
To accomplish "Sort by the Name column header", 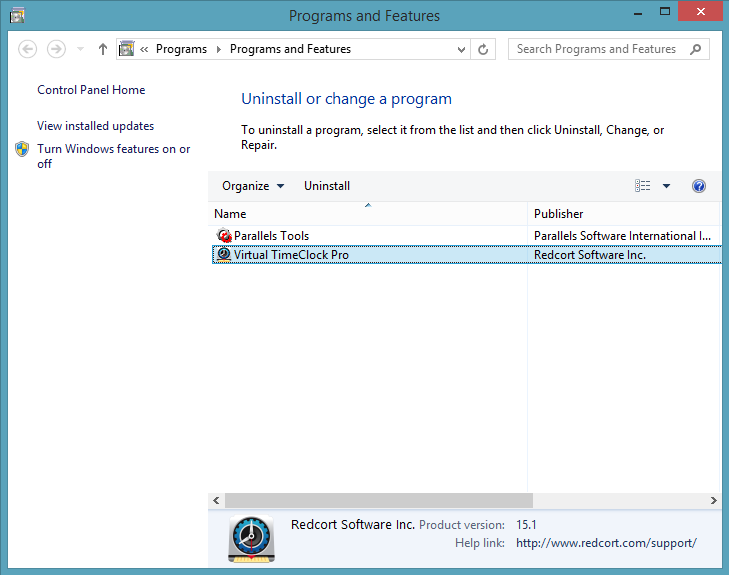I will click(368, 214).
